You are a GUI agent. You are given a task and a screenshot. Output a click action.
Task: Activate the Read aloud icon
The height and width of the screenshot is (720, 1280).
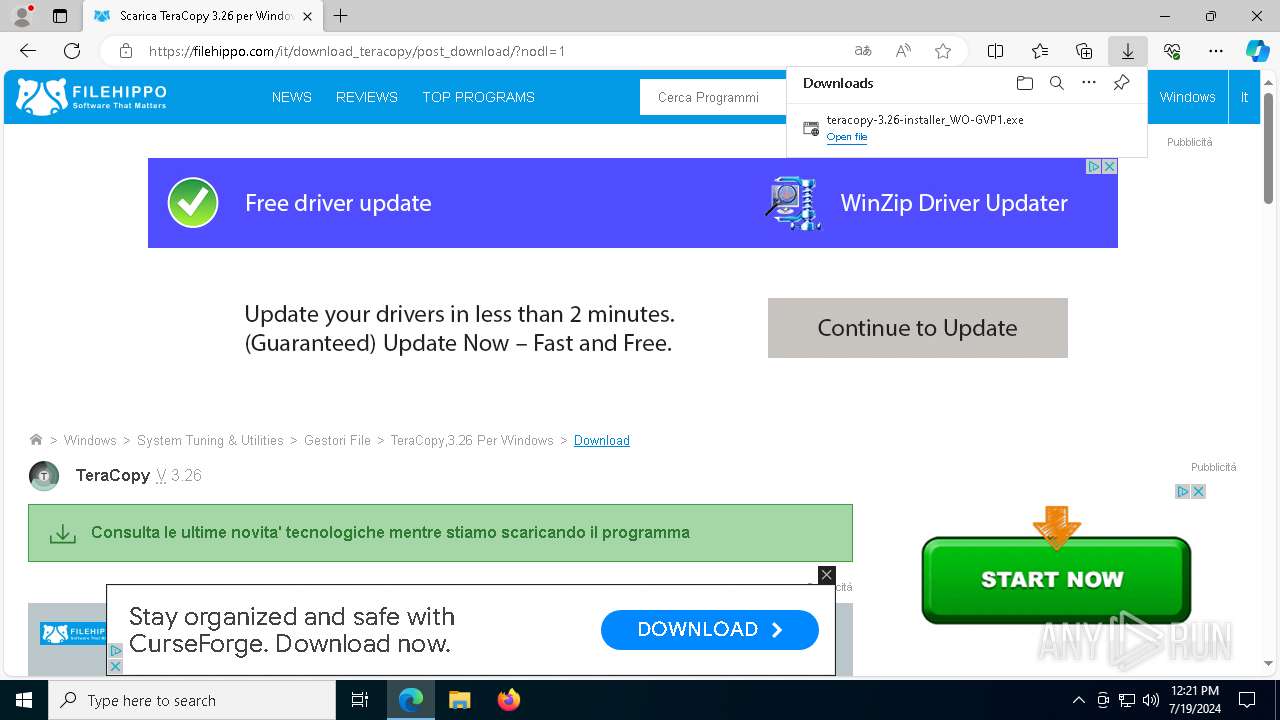tap(903, 51)
